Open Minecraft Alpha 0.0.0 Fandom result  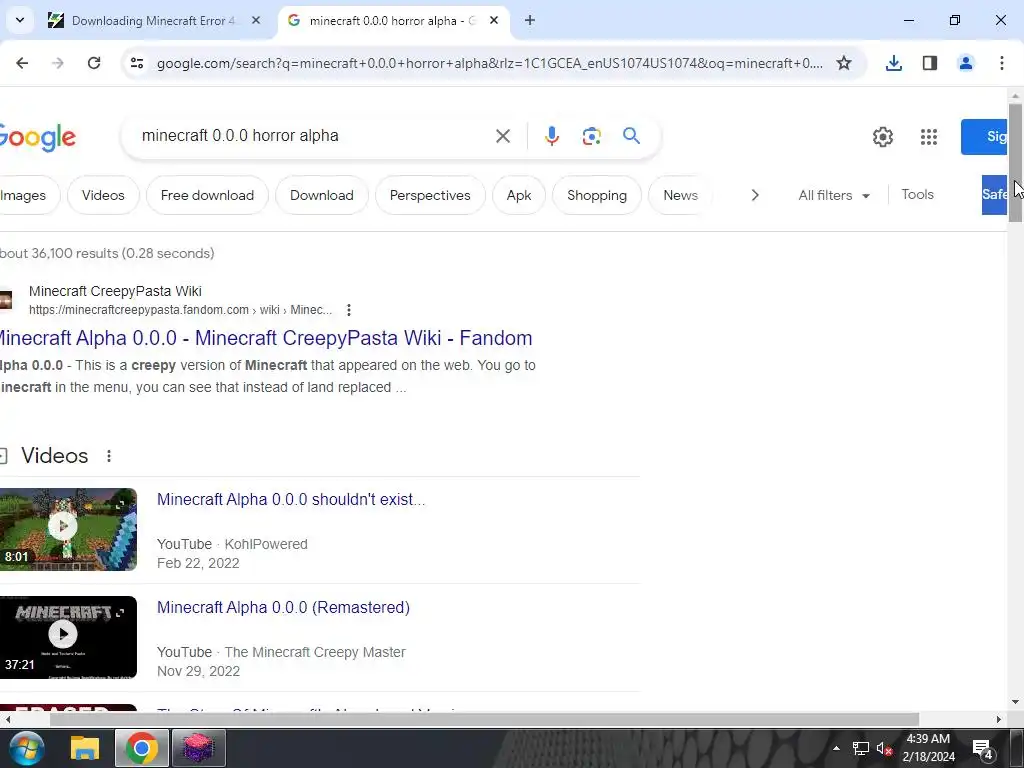pyautogui.click(x=265, y=338)
